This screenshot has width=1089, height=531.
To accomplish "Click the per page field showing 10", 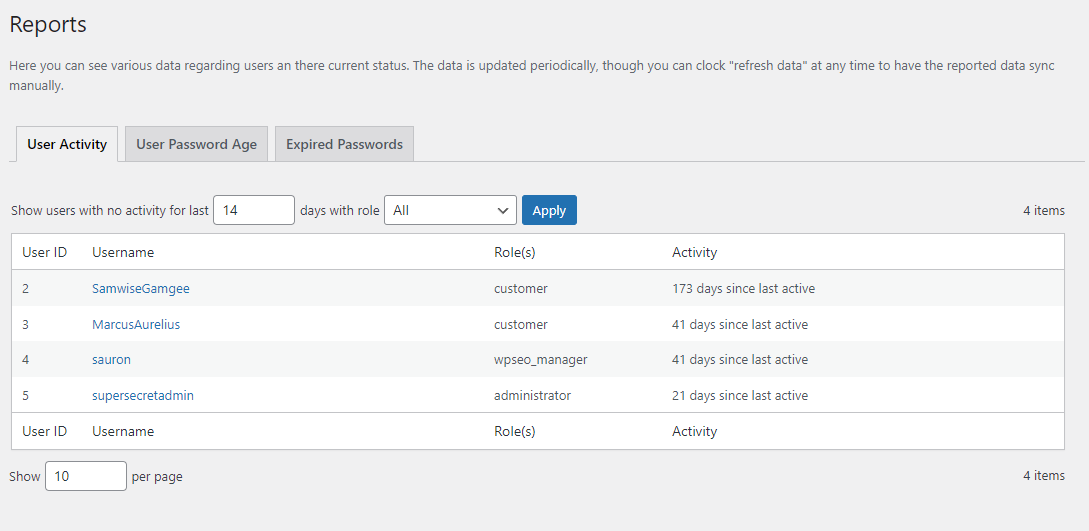I will point(86,476).
